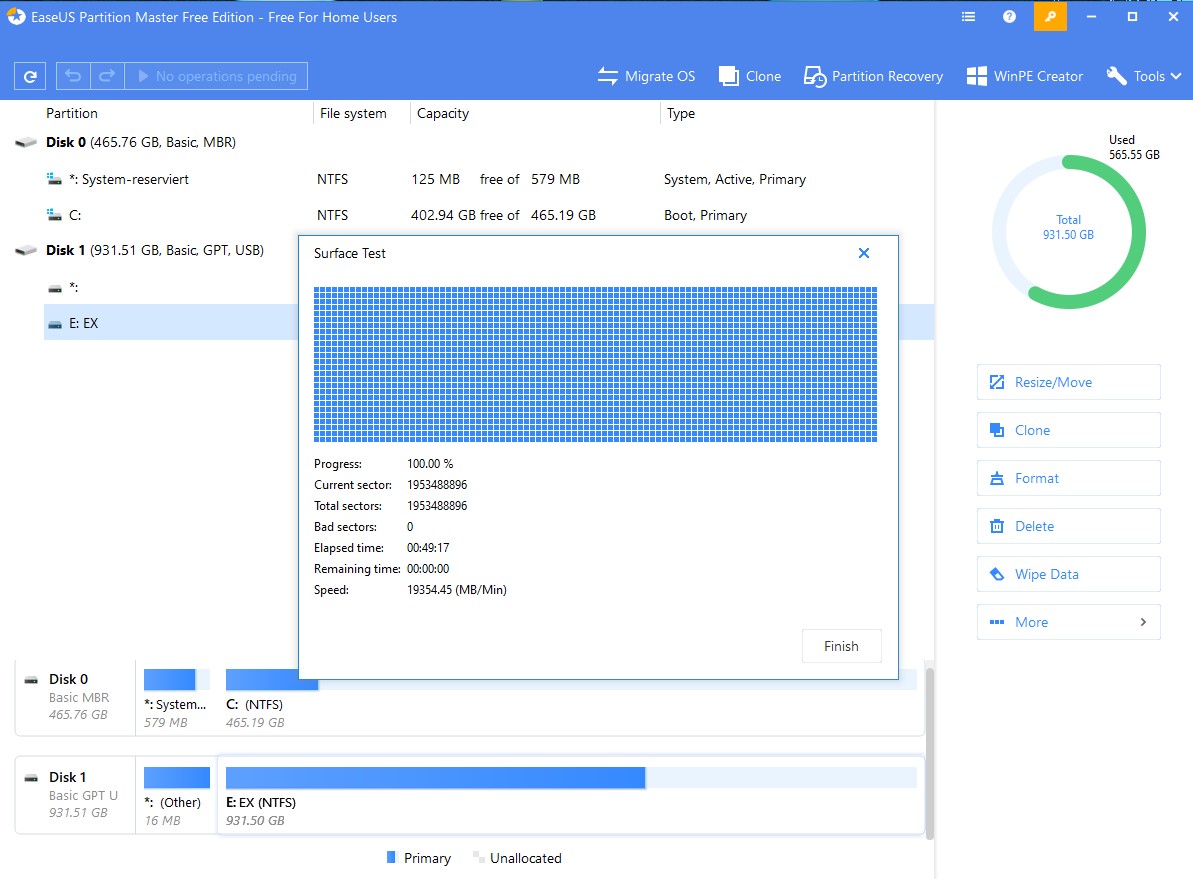This screenshot has width=1193, height=879.
Task: Select E: EX partition row
Action: pyautogui.click(x=171, y=323)
